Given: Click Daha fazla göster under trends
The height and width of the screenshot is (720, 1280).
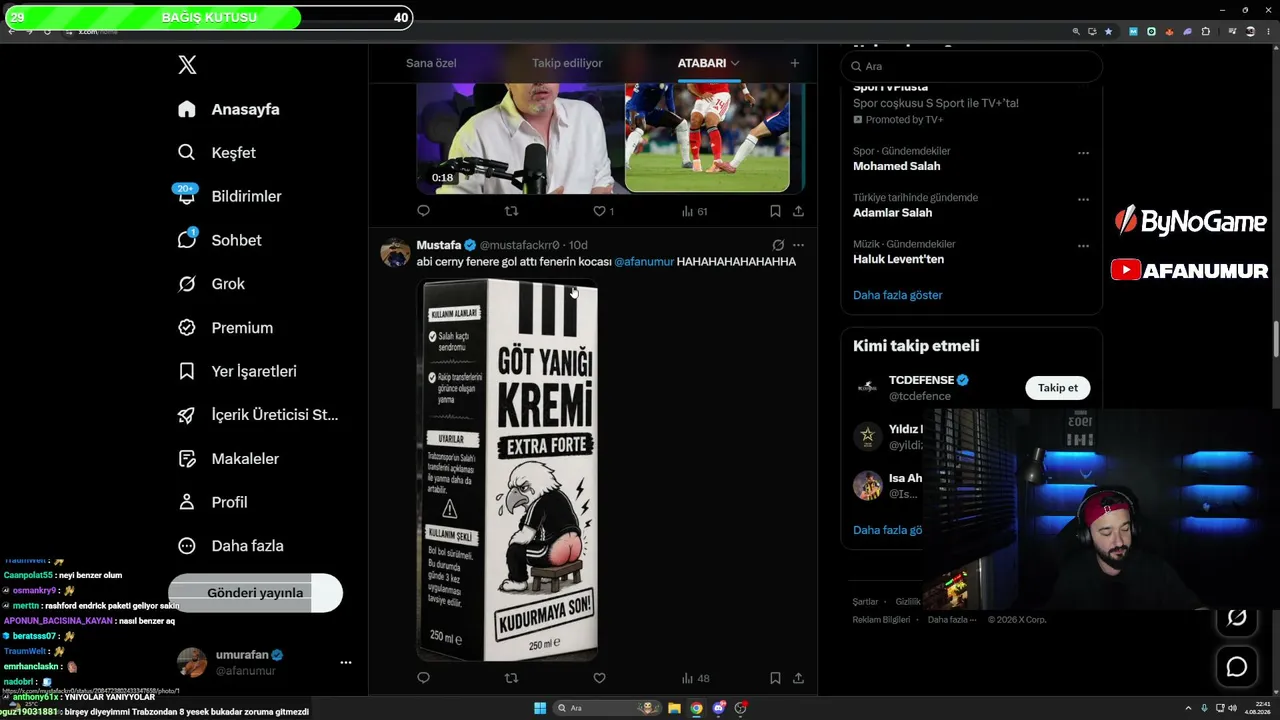Looking at the screenshot, I should [897, 295].
